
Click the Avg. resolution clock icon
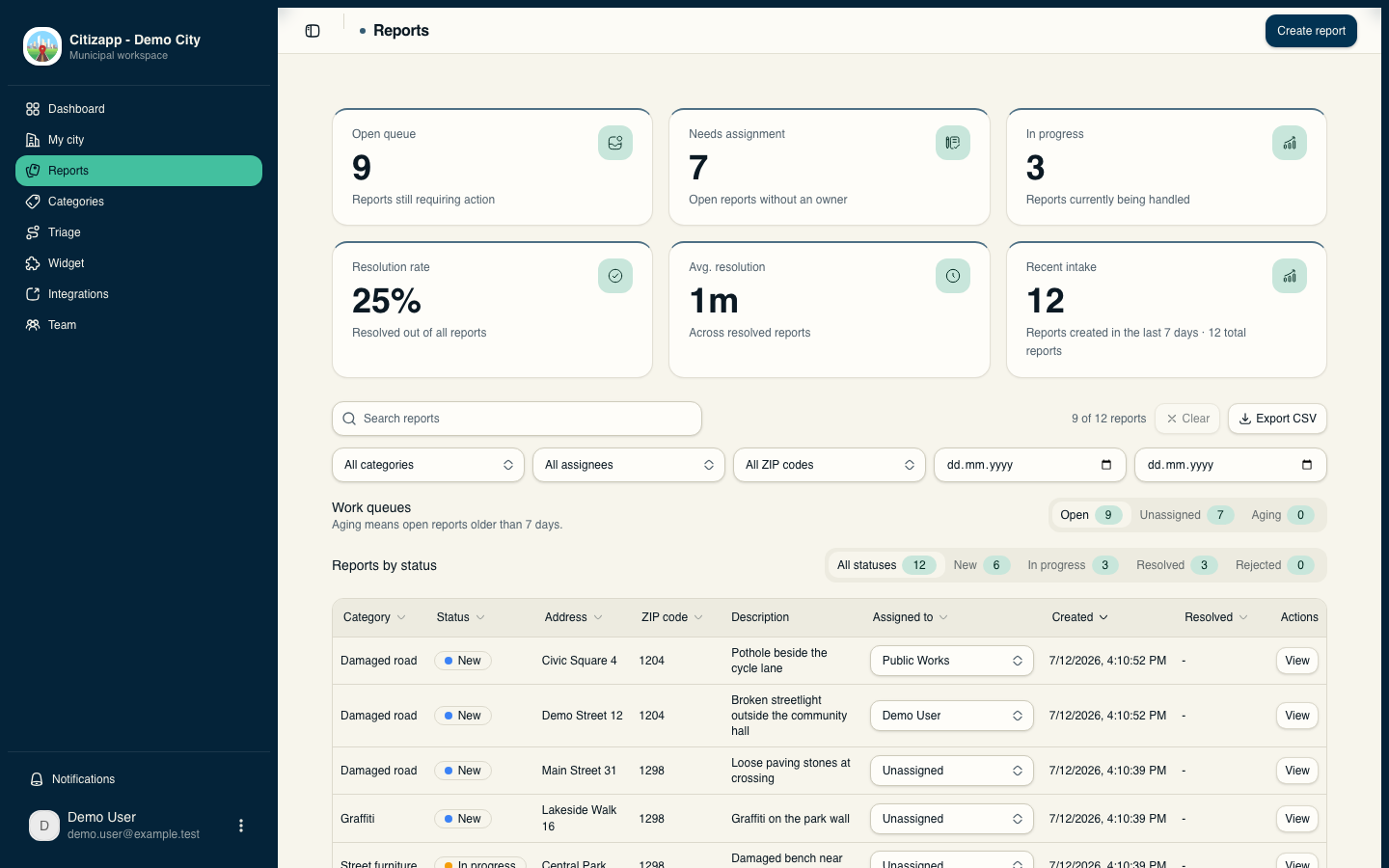(953, 276)
